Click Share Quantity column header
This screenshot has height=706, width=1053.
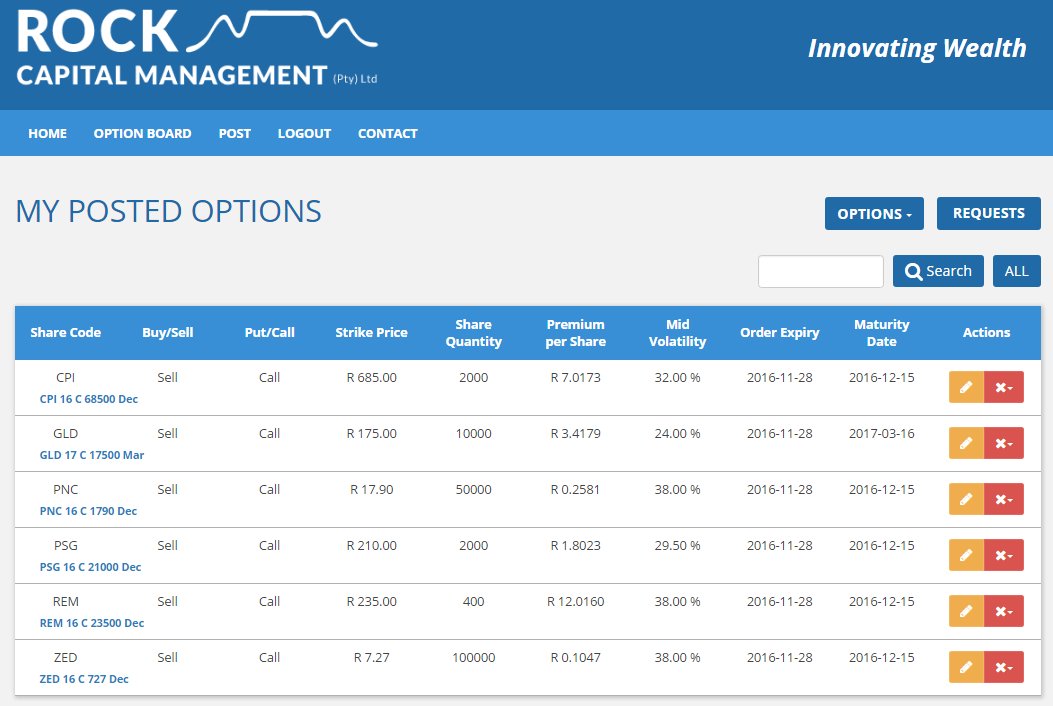(x=473, y=333)
